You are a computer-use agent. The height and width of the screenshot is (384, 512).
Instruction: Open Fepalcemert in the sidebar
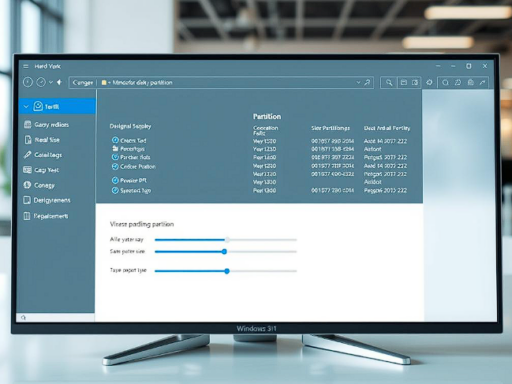pos(51,216)
